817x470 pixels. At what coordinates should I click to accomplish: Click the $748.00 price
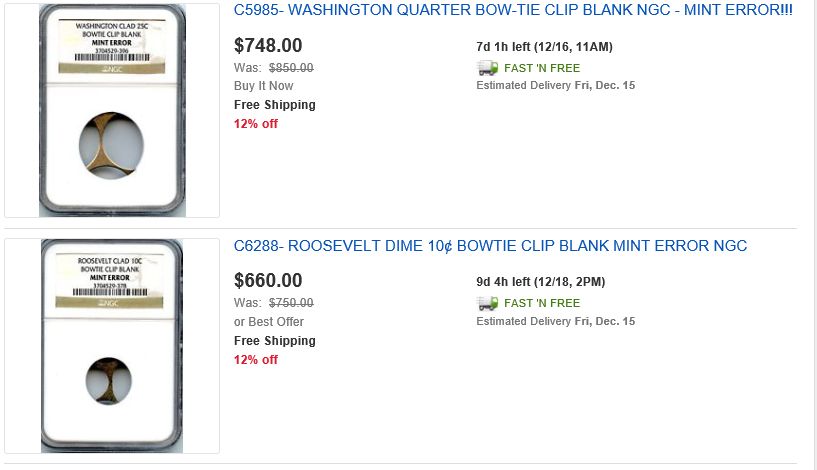point(268,45)
